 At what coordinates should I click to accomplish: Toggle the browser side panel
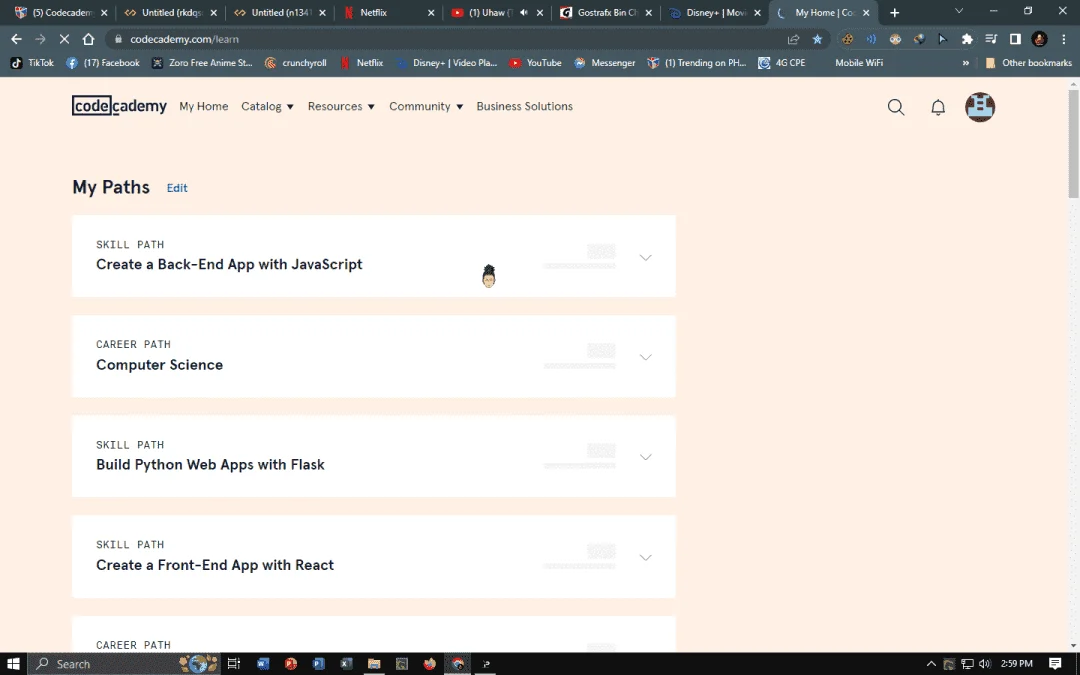click(x=1015, y=39)
